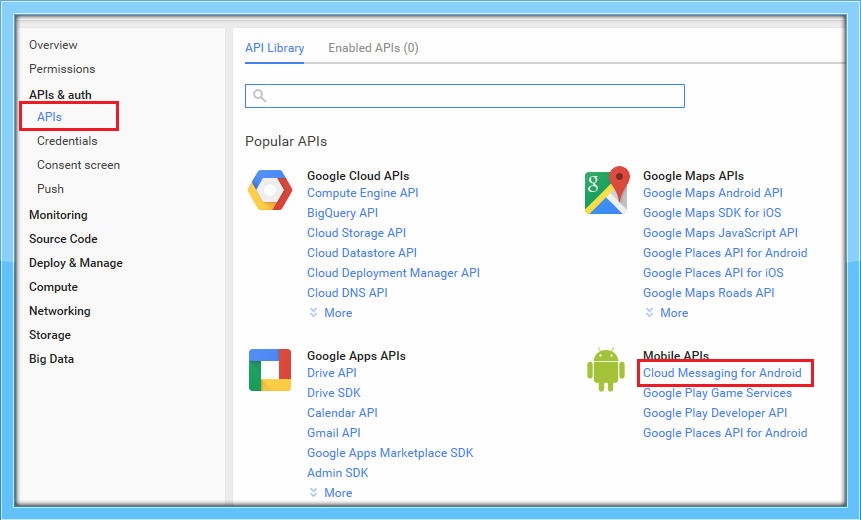Open the BigQuery API link
Viewport: 861px width, 520px height.
click(x=343, y=213)
